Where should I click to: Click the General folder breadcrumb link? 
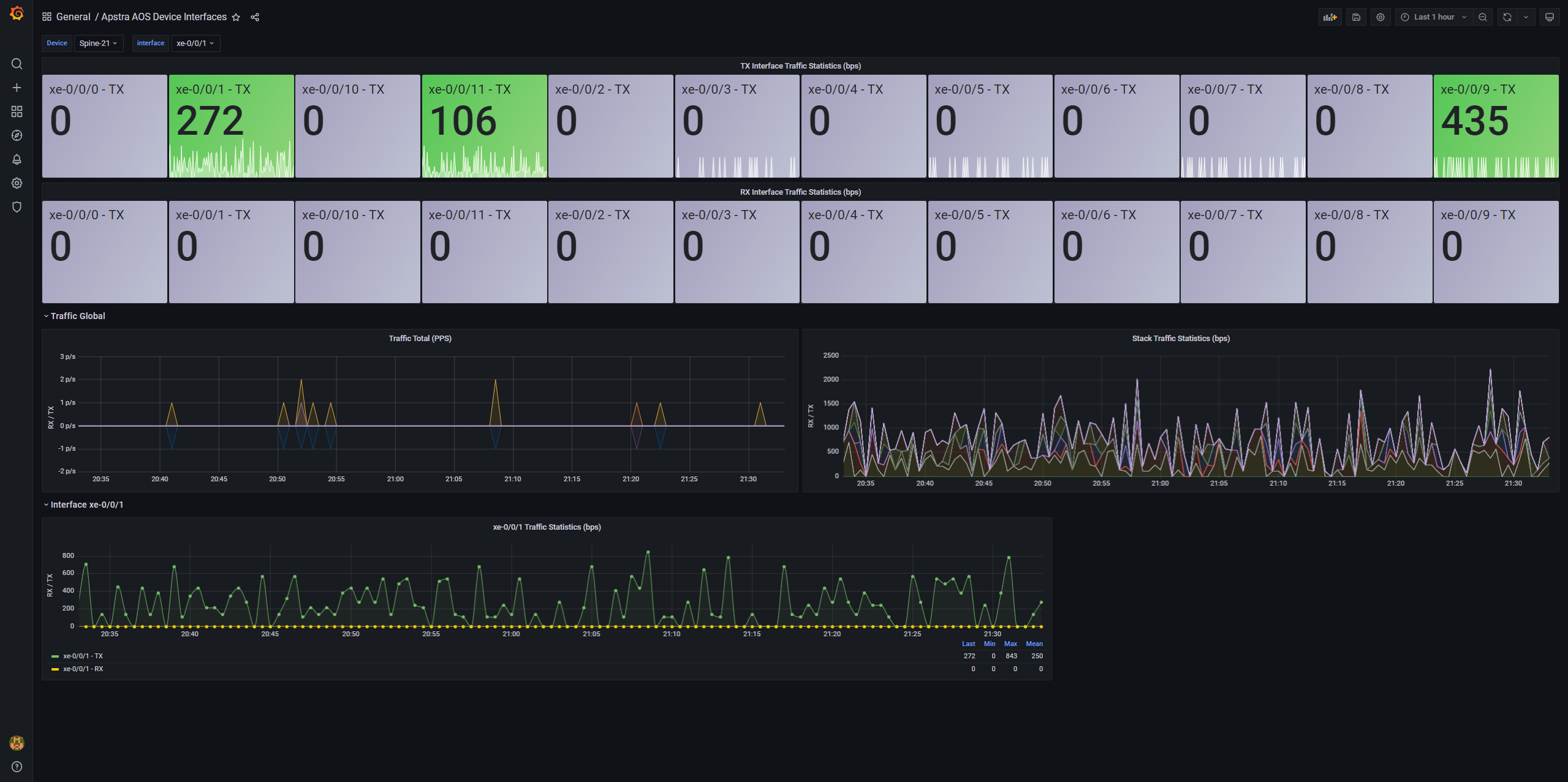pos(73,17)
